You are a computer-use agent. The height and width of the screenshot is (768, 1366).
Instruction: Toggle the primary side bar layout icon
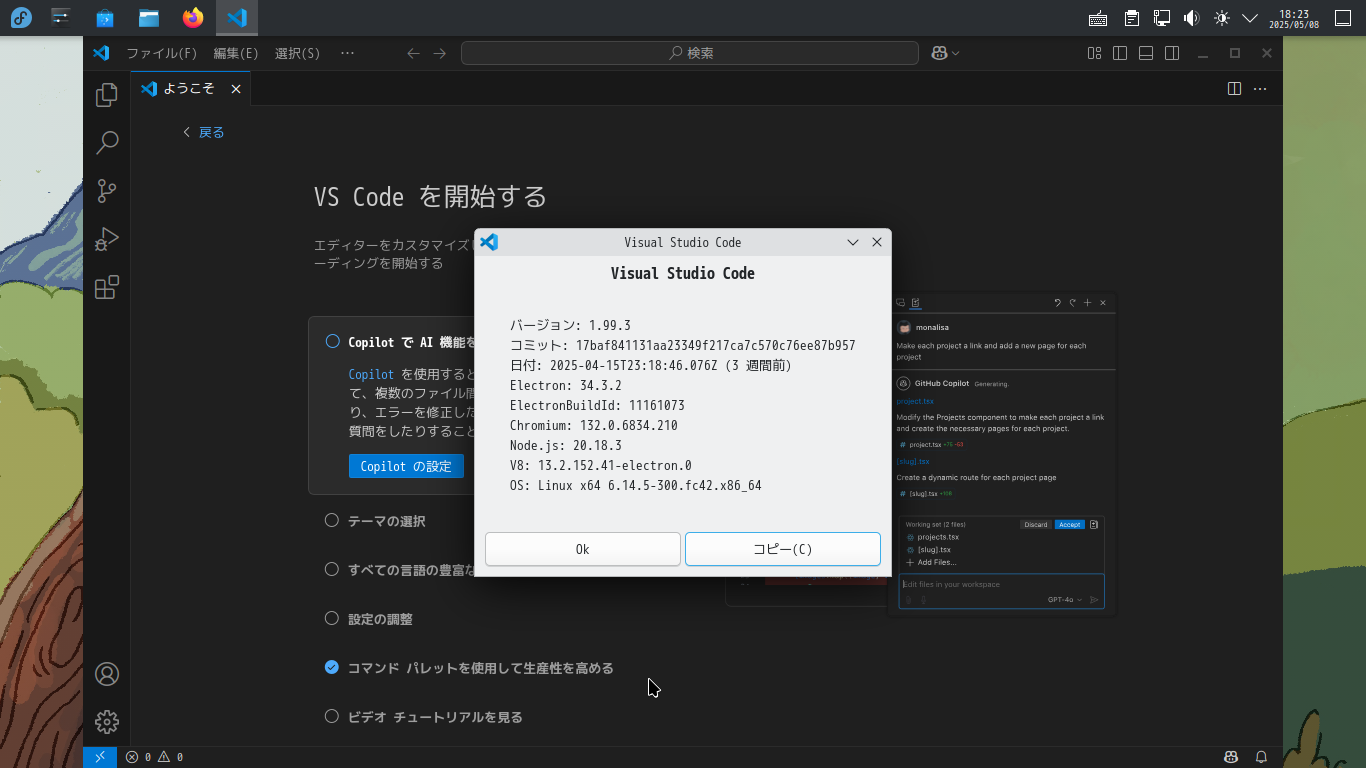tap(1120, 53)
